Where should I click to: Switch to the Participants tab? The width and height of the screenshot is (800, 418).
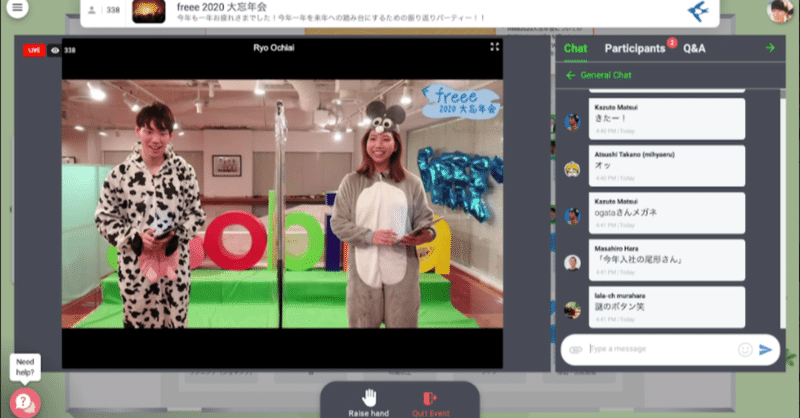click(x=635, y=48)
